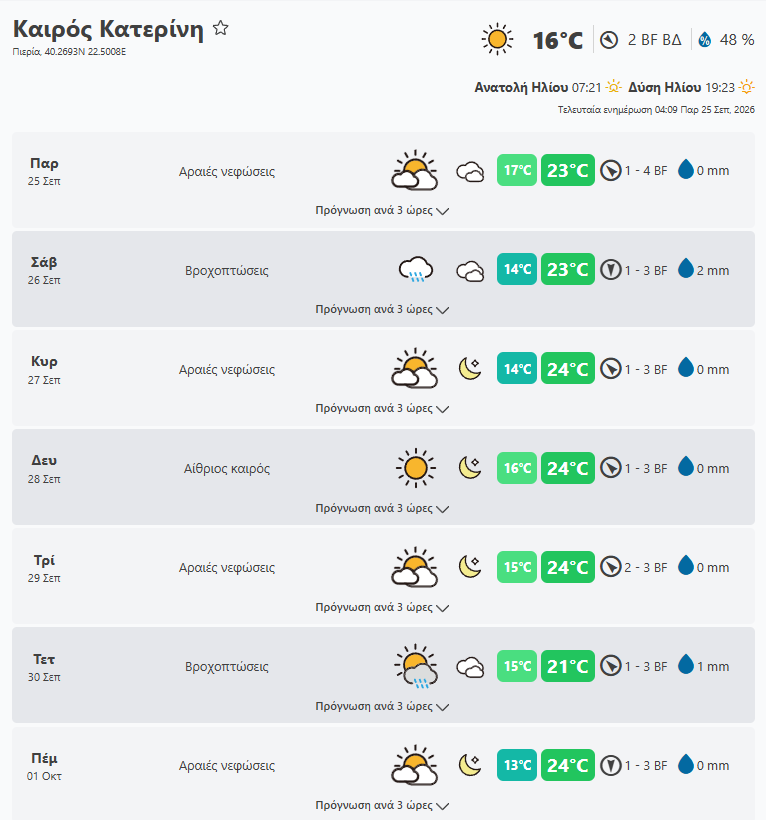This screenshot has width=766, height=820.
Task: Expand Πρόγνωση ανά 3 ώρες for Σάβ 26 Σεπ
Action: (x=382, y=309)
